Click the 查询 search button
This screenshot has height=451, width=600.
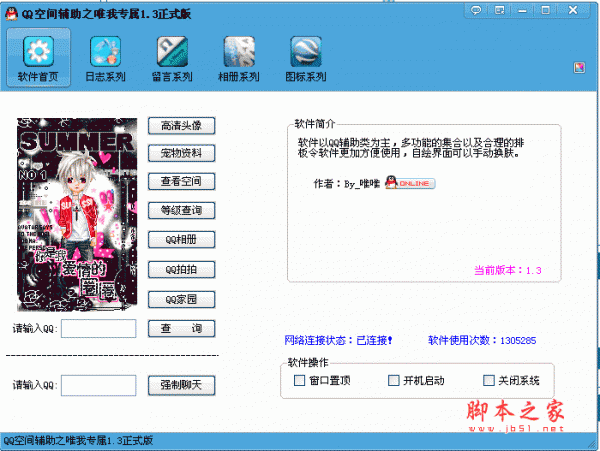coord(181,328)
